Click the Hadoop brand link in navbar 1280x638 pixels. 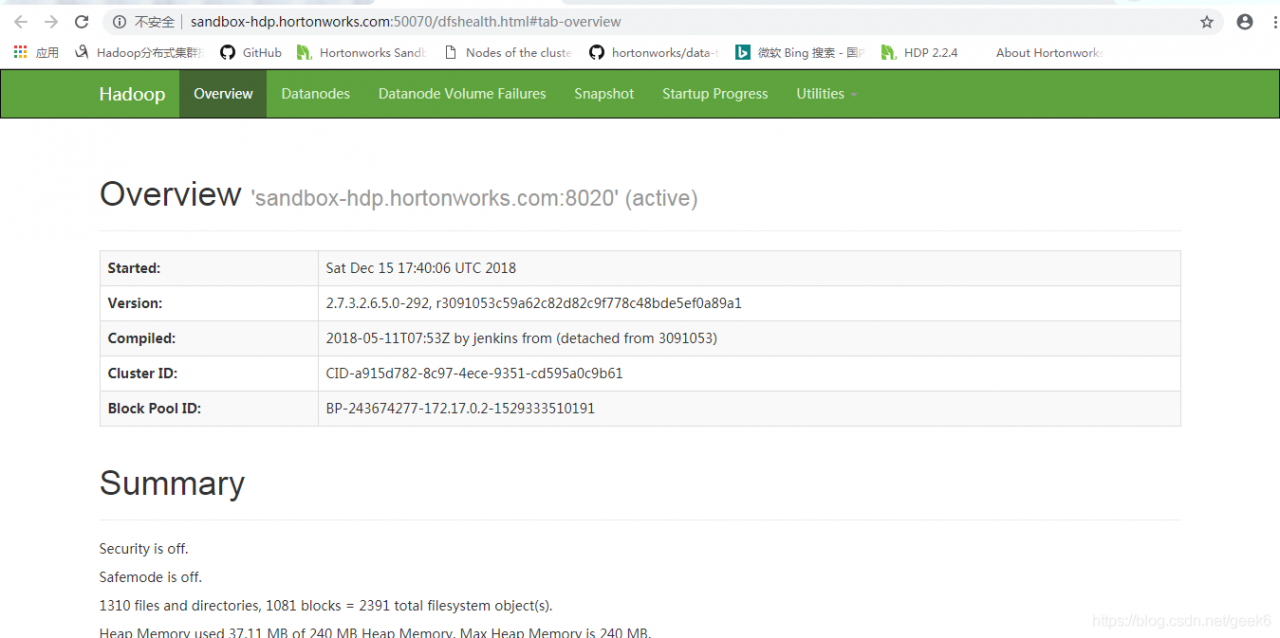[132, 94]
